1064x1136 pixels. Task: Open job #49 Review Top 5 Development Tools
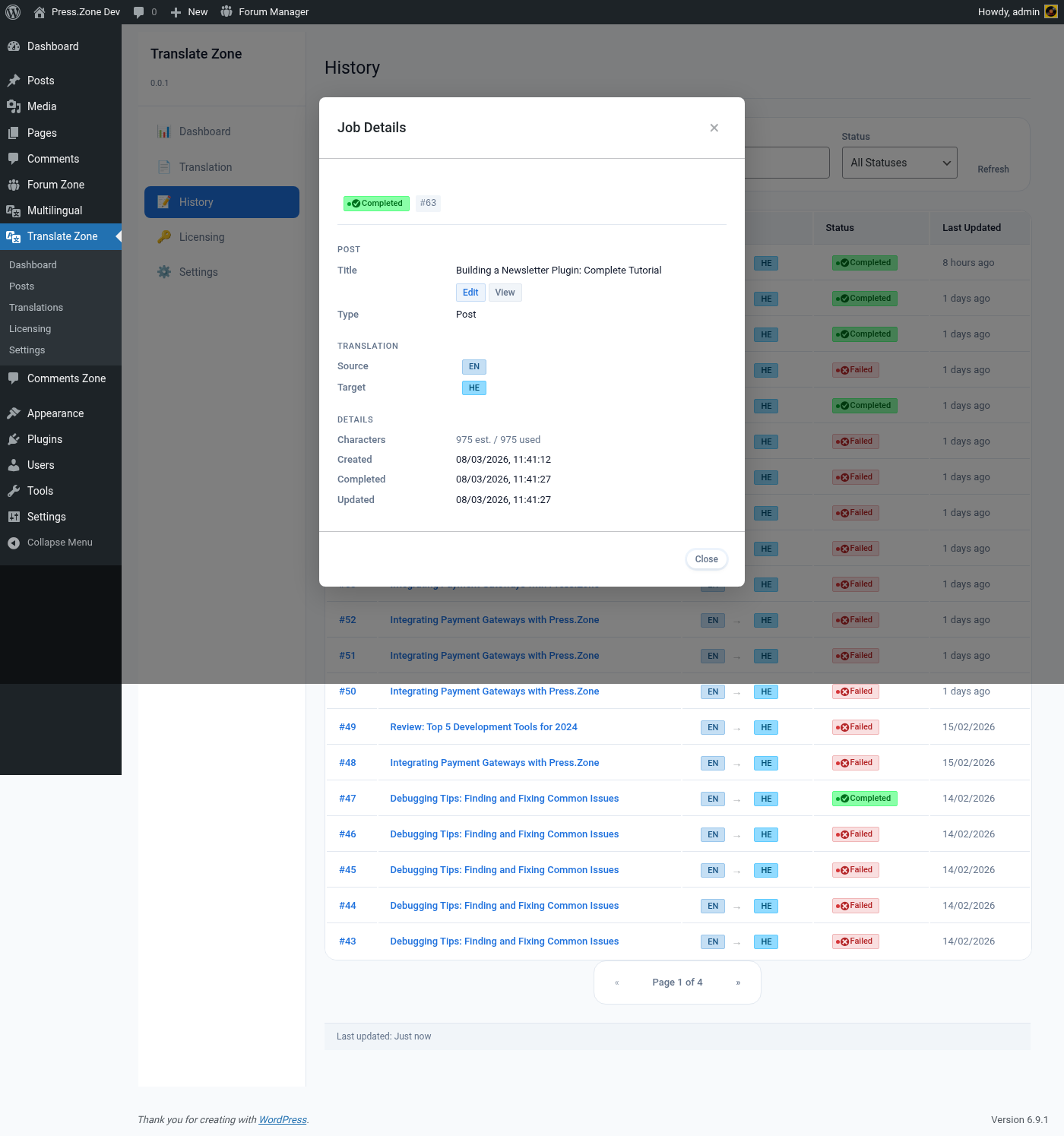point(483,727)
